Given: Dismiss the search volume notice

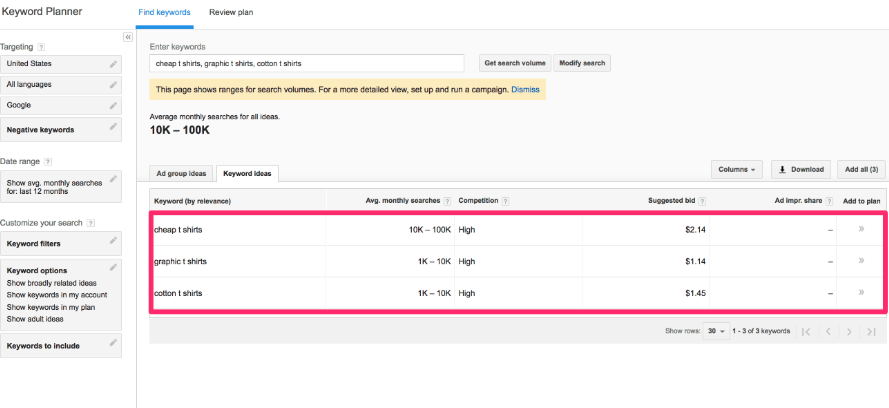Looking at the screenshot, I should 525,90.
